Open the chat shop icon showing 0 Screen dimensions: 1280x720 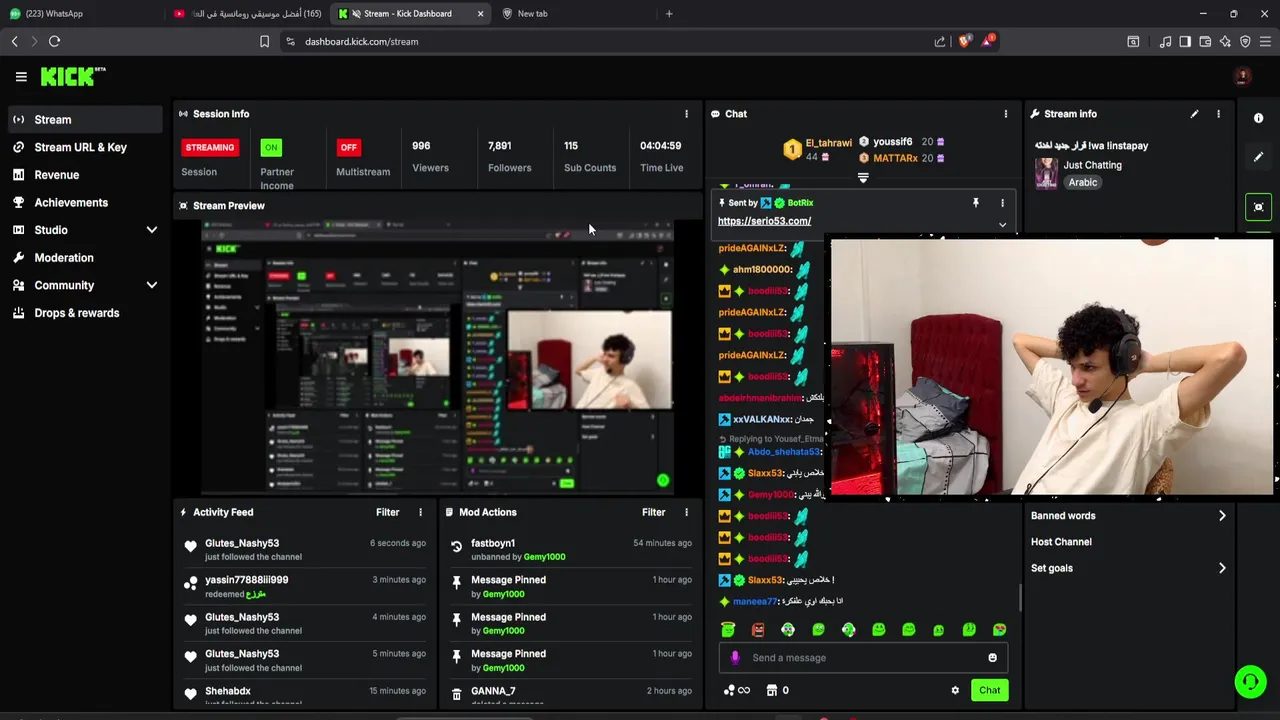pos(777,690)
